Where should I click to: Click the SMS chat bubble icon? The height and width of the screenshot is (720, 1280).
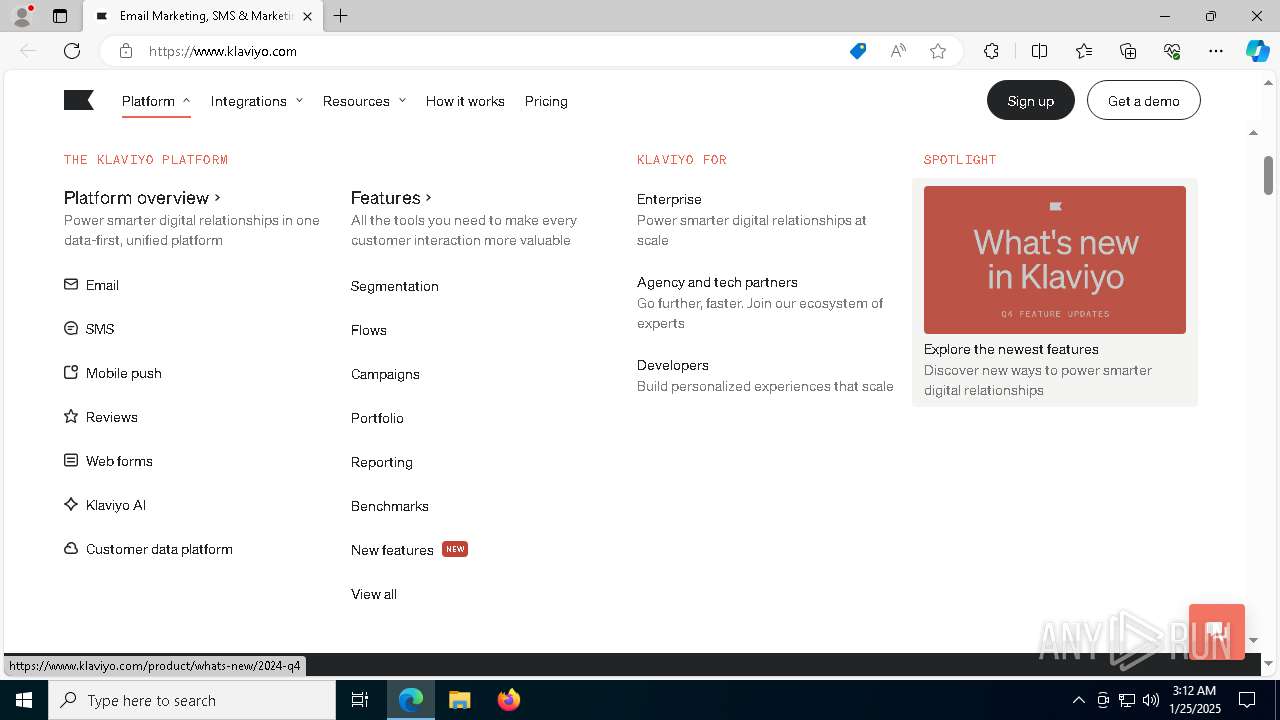click(71, 328)
